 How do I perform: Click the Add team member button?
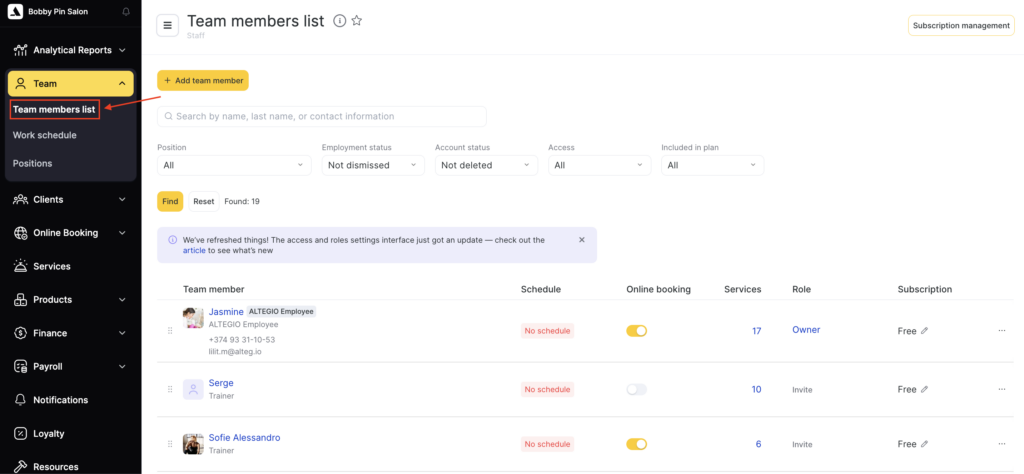(x=202, y=80)
